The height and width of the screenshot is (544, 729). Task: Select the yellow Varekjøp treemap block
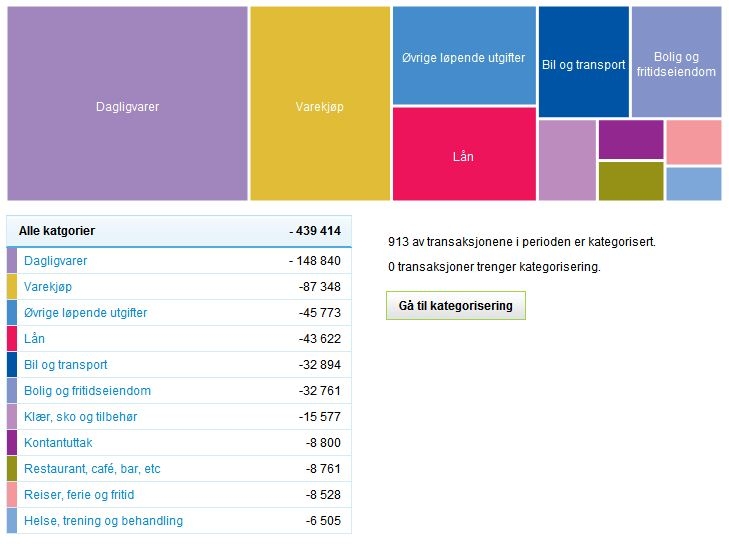[x=319, y=104]
